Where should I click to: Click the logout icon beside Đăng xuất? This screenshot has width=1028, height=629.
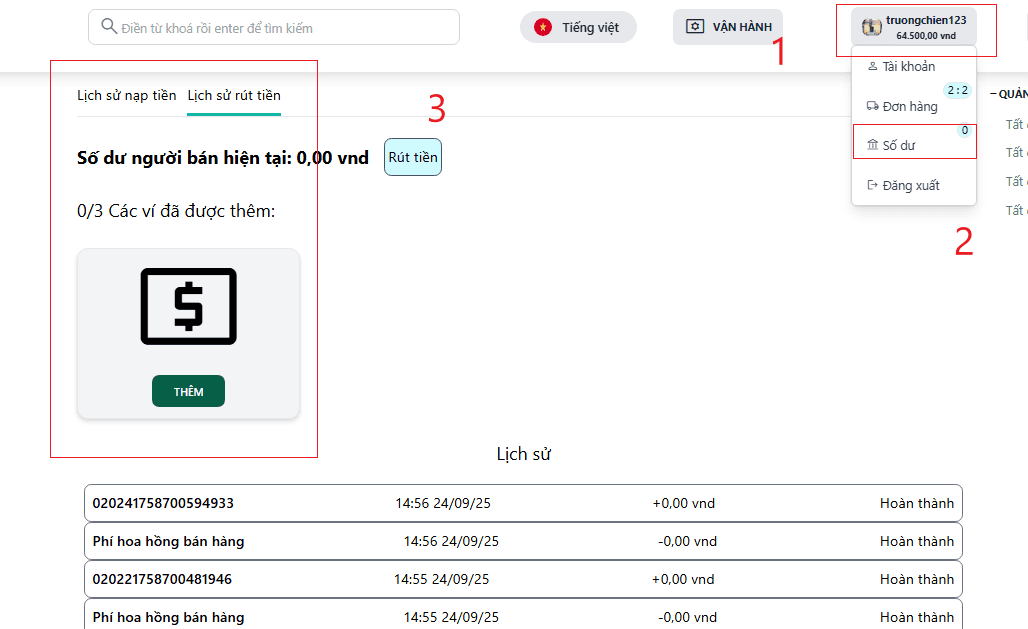[872, 185]
